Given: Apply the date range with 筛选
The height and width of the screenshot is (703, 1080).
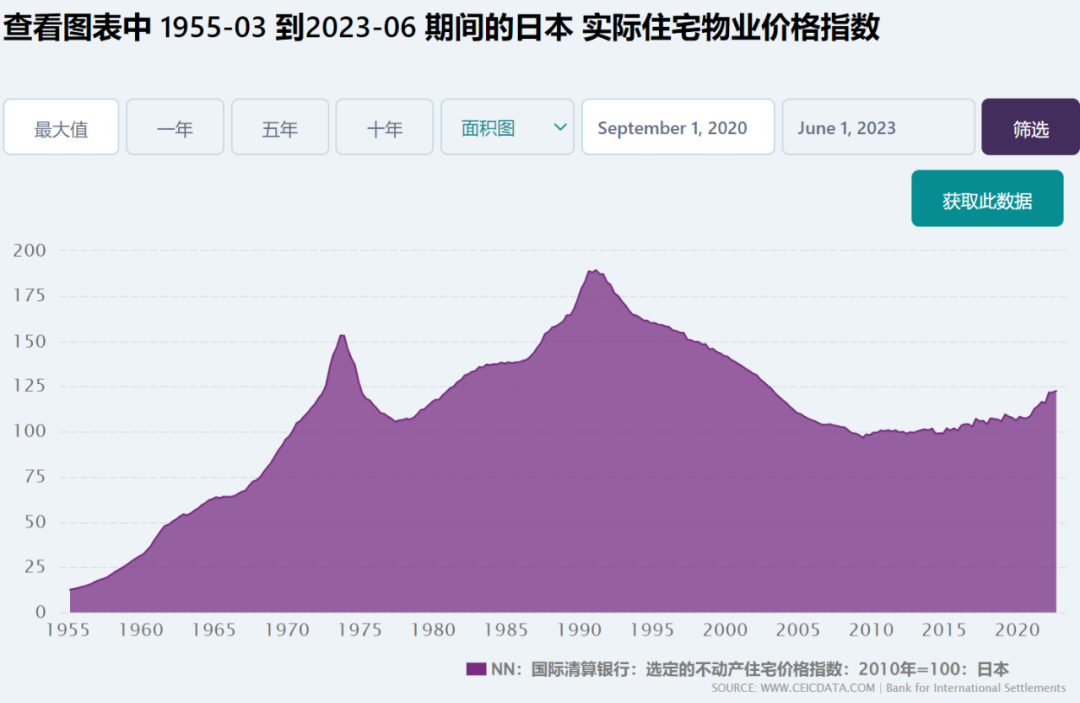Looking at the screenshot, I should tap(1030, 127).
